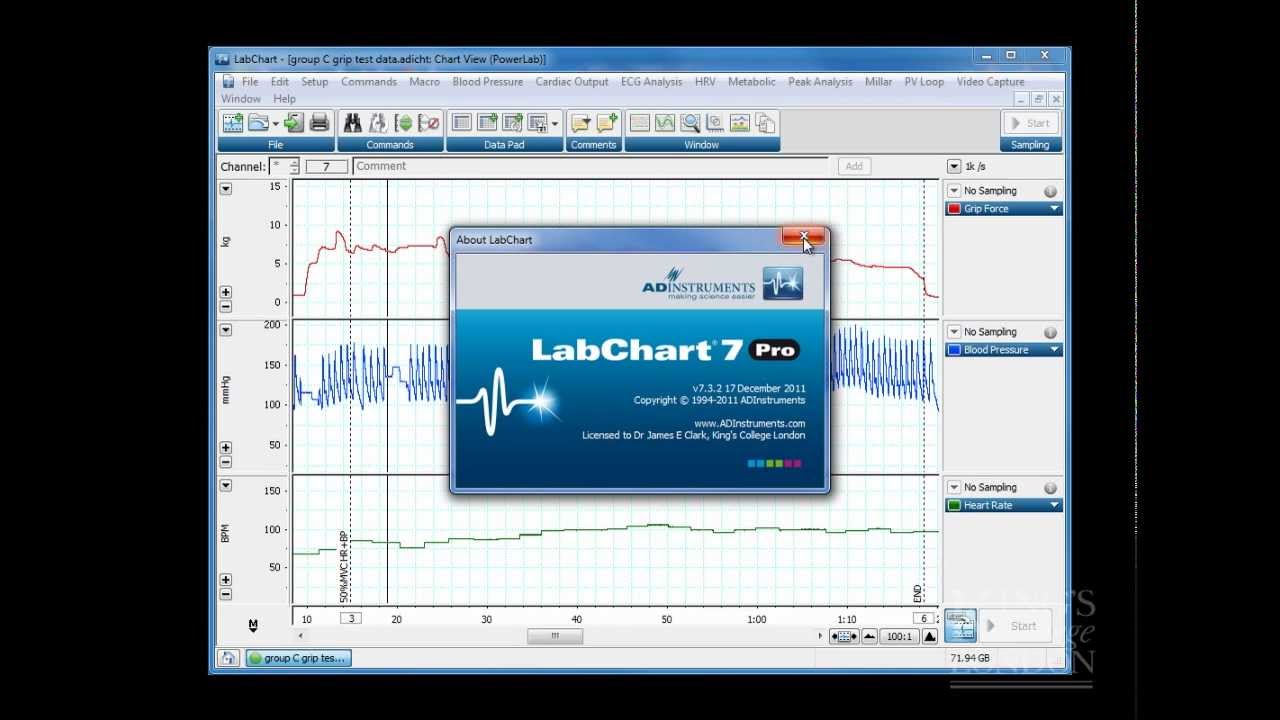Image resolution: width=1280 pixels, height=720 pixels.
Task: Click the red no-entry bracket Commands icon
Action: (x=429, y=123)
